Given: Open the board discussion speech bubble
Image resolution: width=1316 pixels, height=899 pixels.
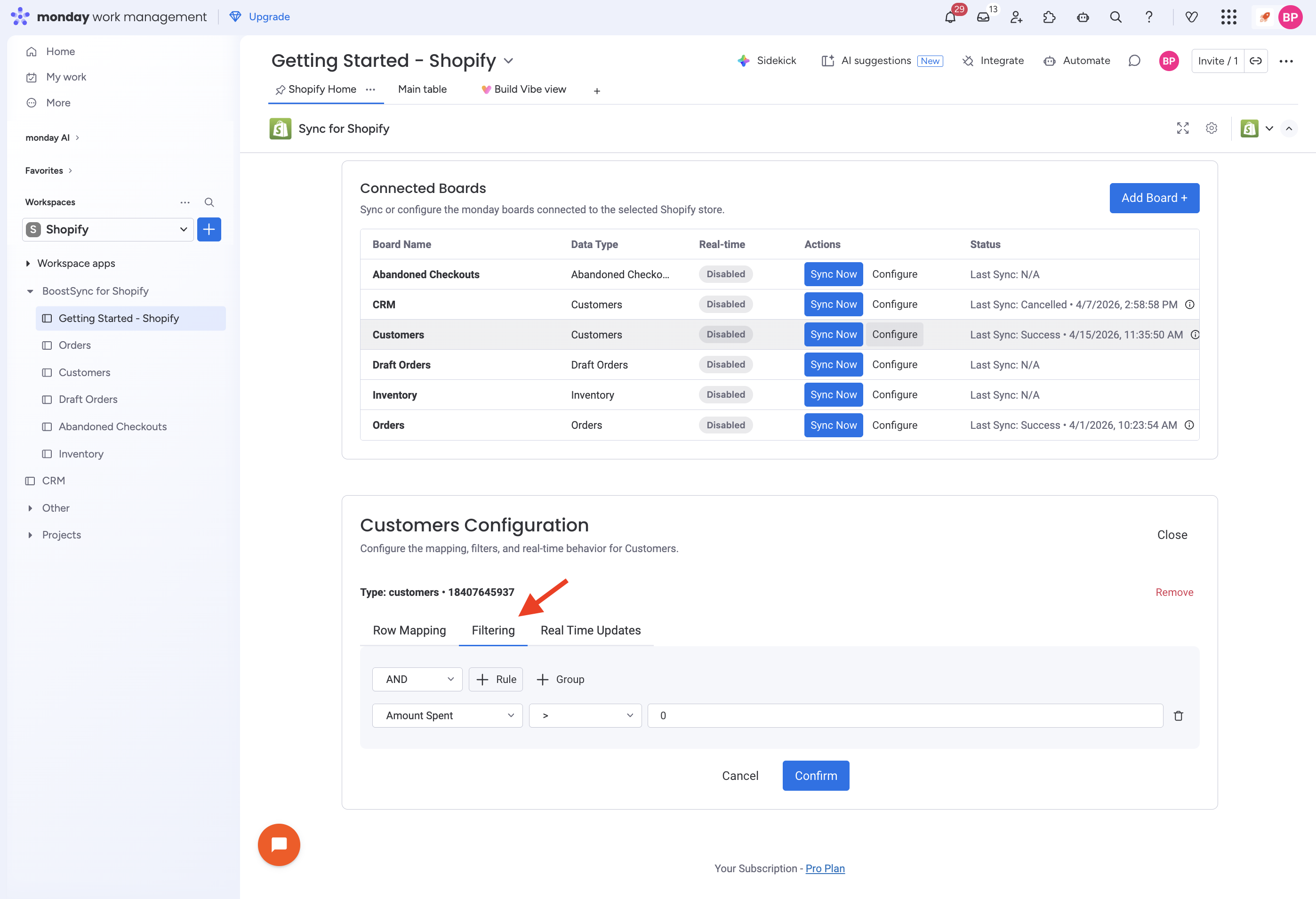Looking at the screenshot, I should tap(1134, 61).
